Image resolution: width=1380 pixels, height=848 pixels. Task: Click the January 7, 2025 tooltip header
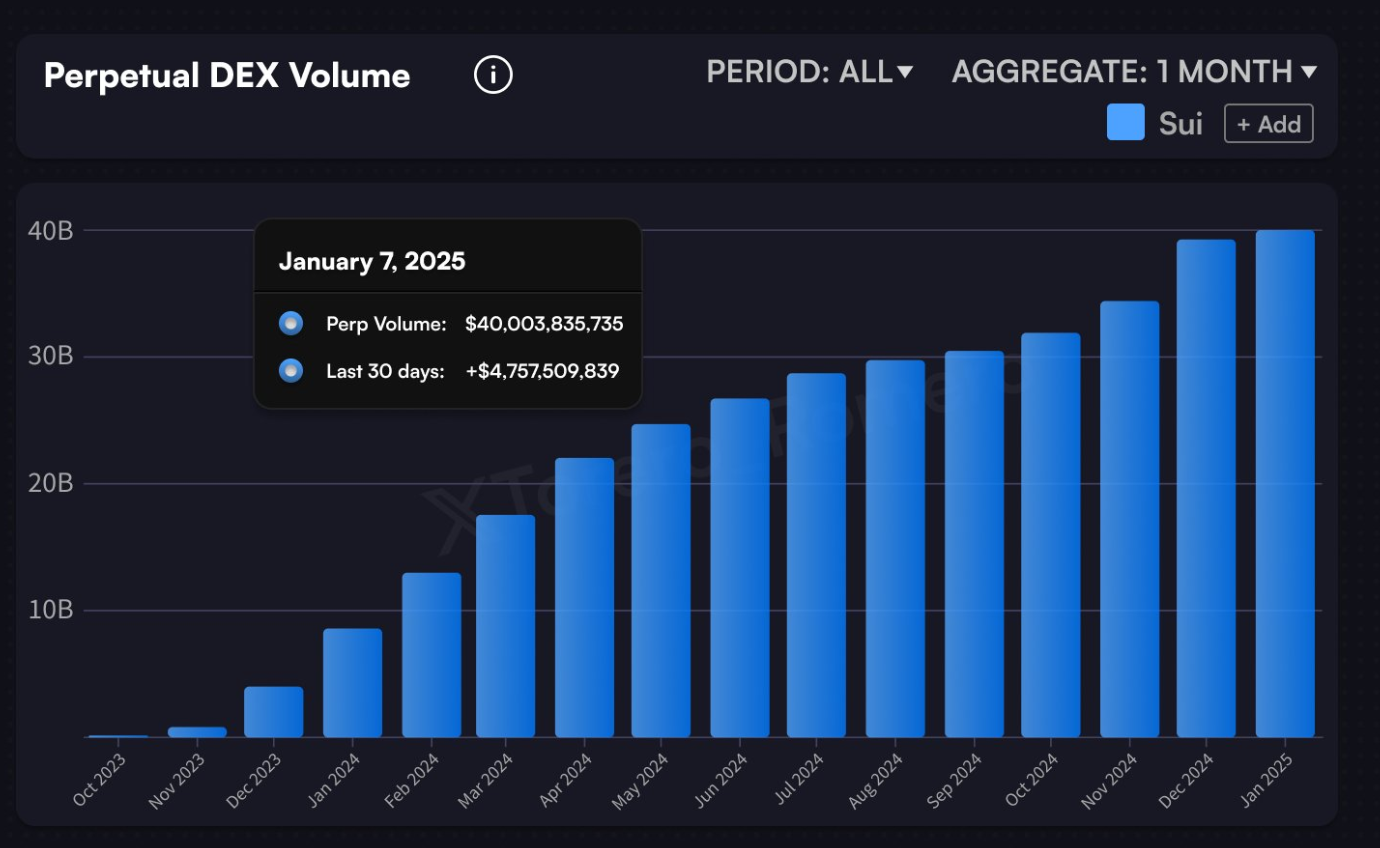372,260
